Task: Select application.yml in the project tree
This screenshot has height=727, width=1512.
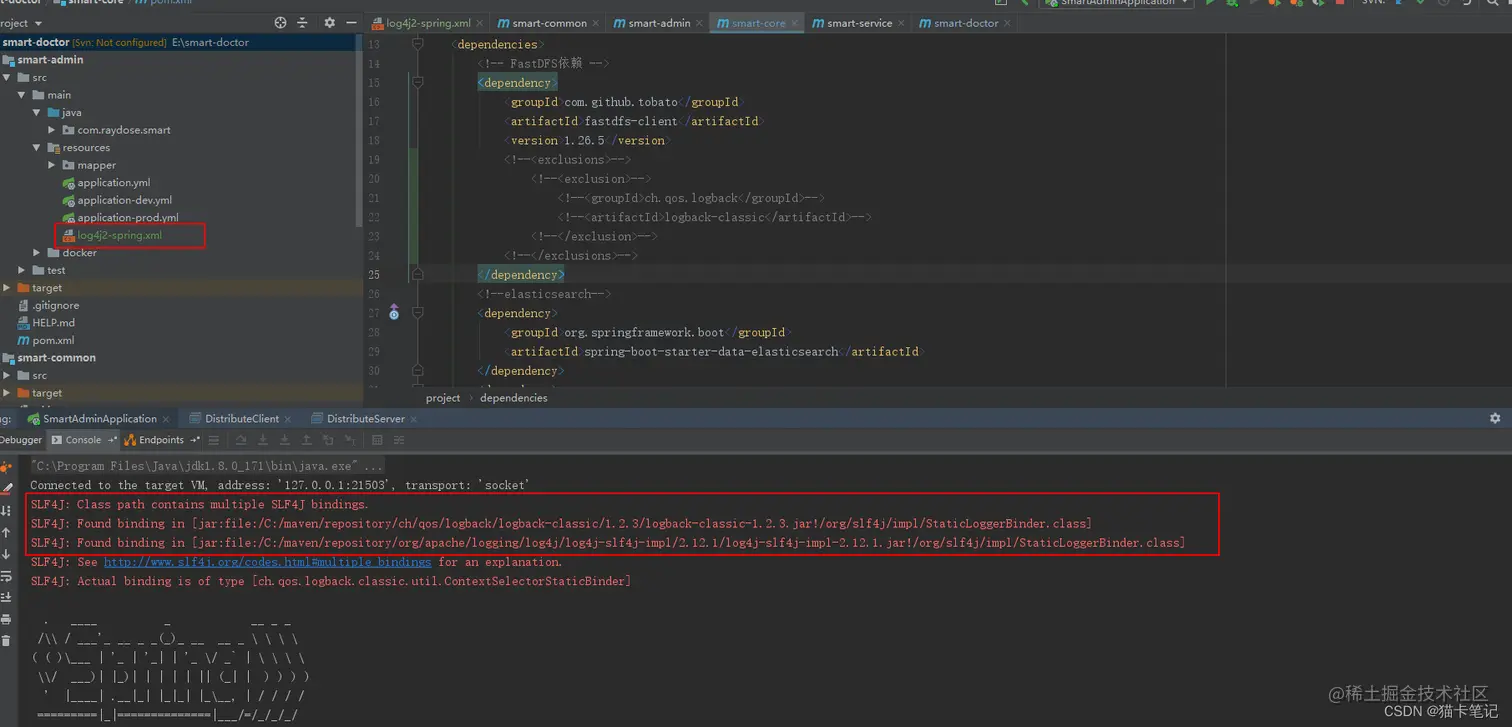Action: tap(106, 182)
